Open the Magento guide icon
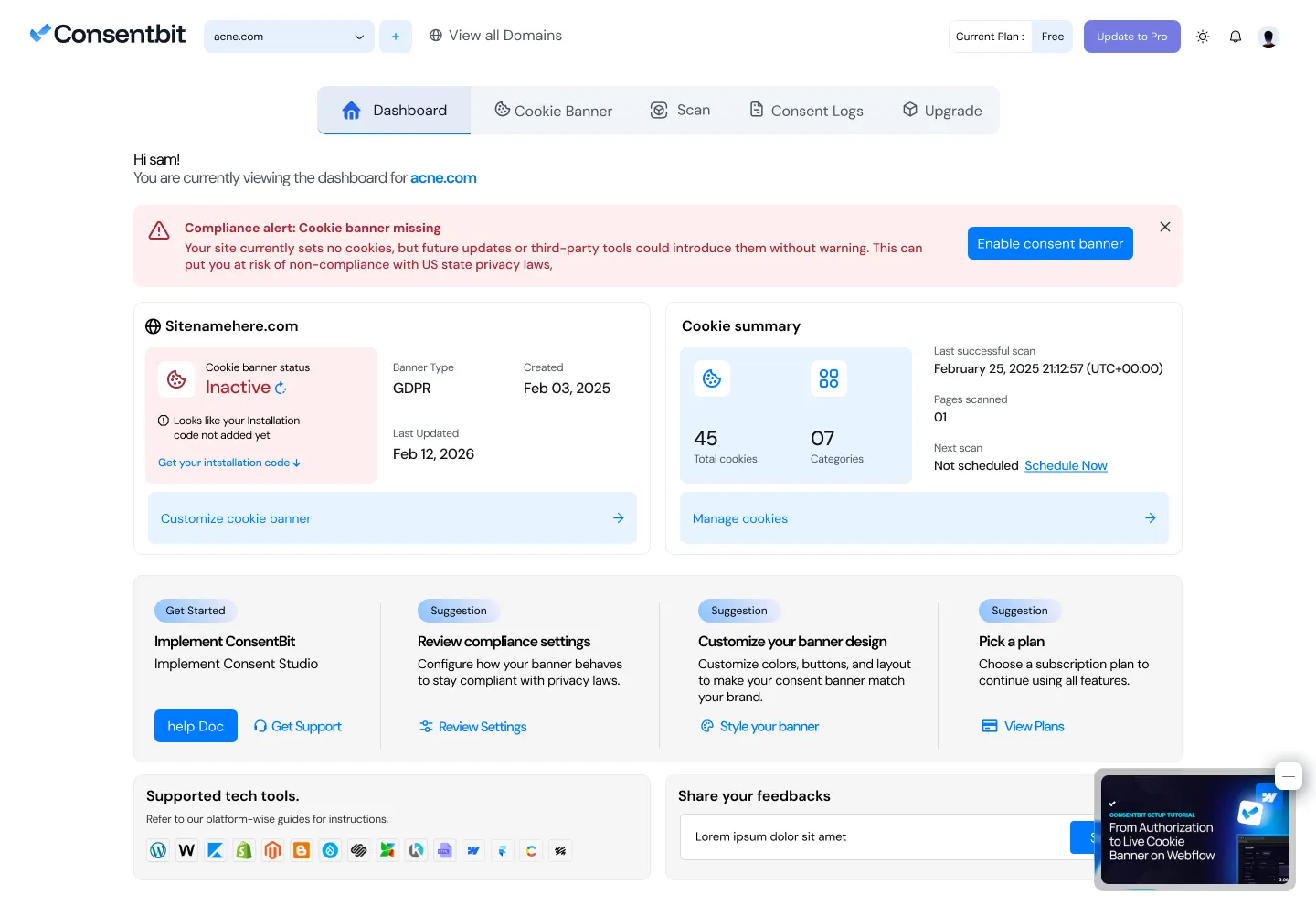1316x916 pixels. [x=272, y=850]
